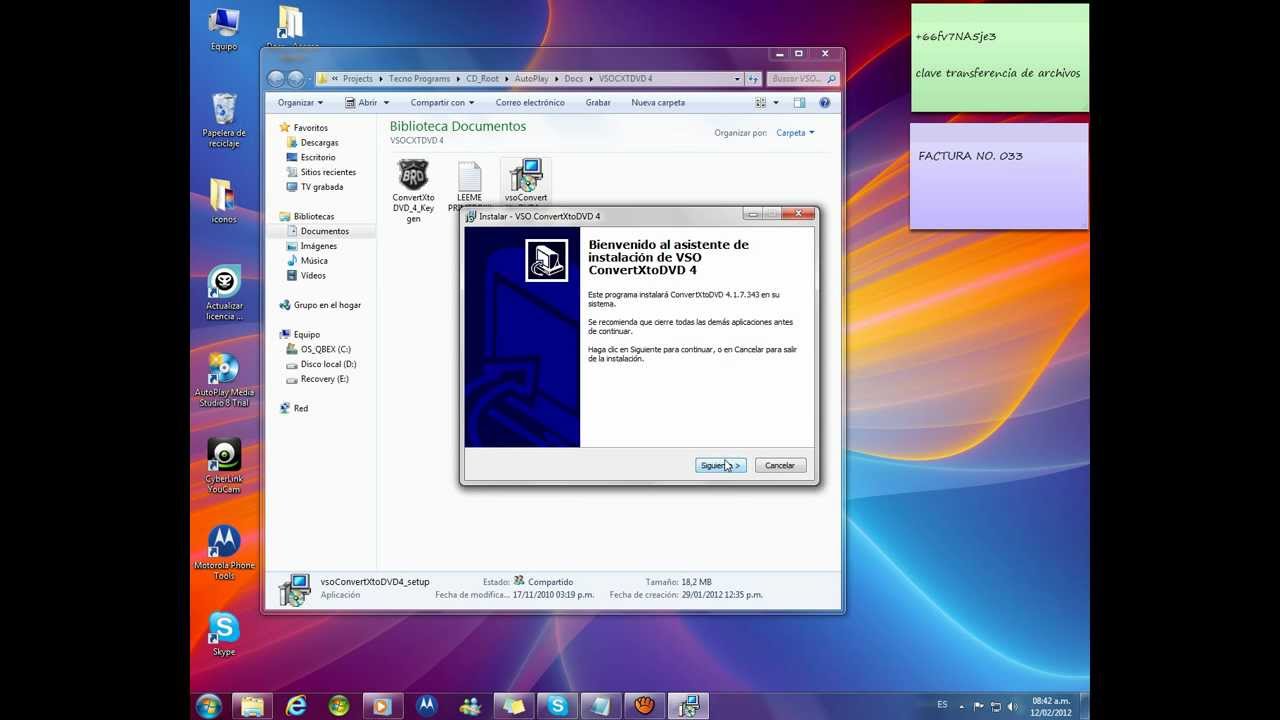Image resolution: width=1280 pixels, height=720 pixels.
Task: Open the iconos folder on desktop
Action: point(224,201)
